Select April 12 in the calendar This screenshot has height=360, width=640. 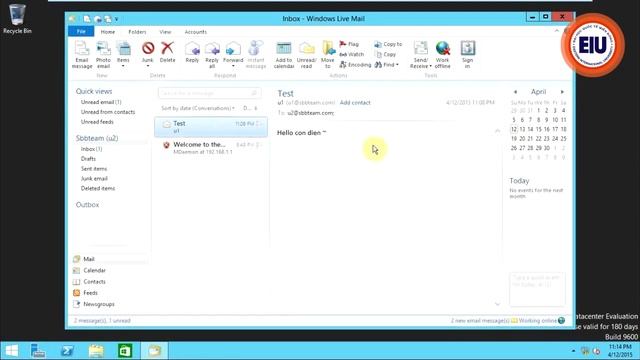pyautogui.click(x=514, y=129)
